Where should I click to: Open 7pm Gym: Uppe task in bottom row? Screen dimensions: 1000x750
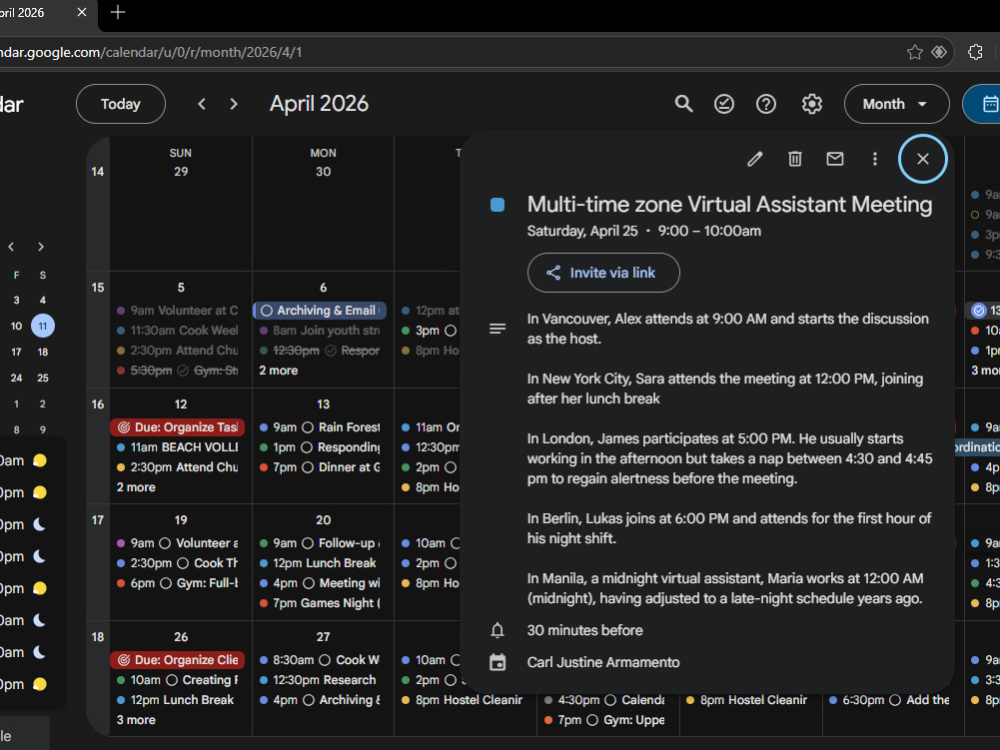click(x=605, y=720)
